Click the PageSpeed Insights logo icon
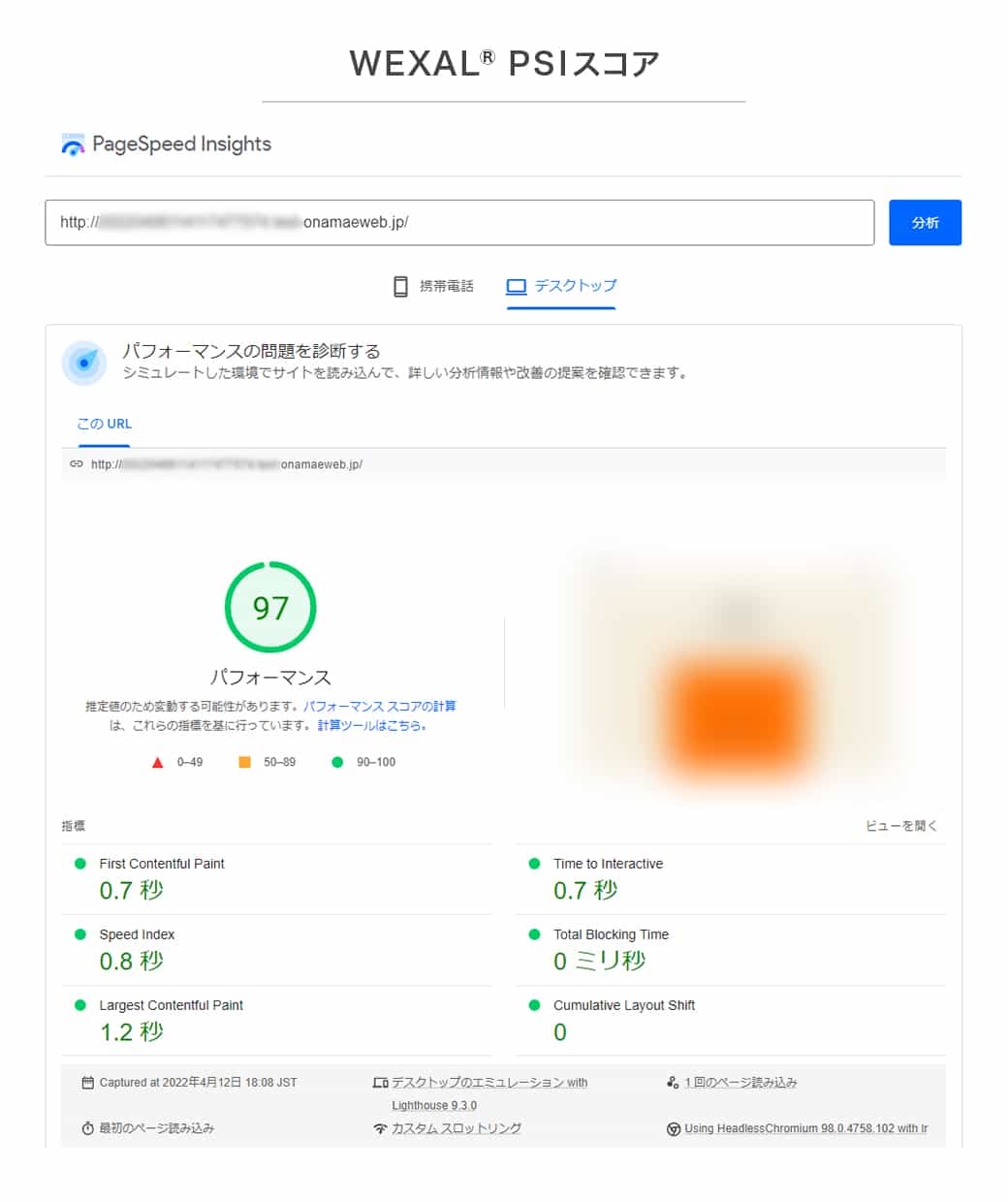1008x1202 pixels. pos(73,144)
